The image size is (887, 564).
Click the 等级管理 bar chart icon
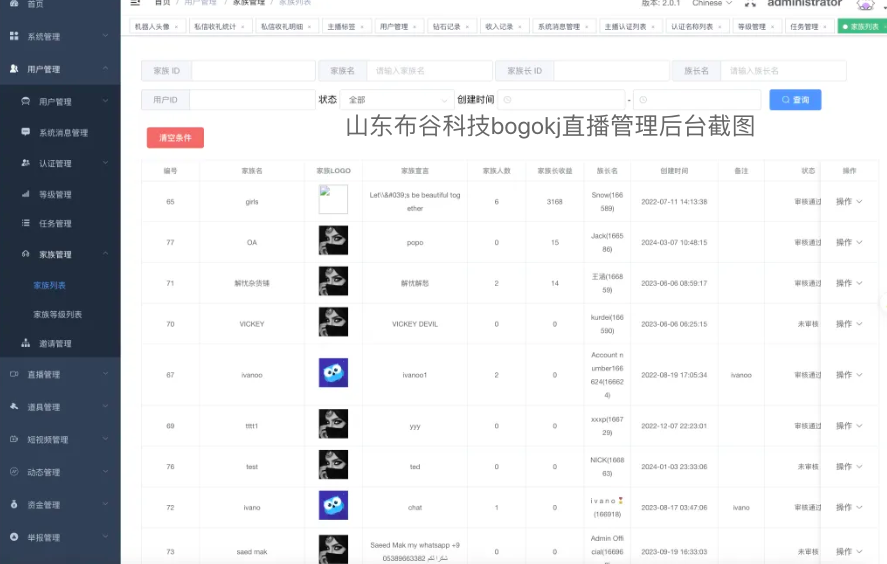point(26,194)
